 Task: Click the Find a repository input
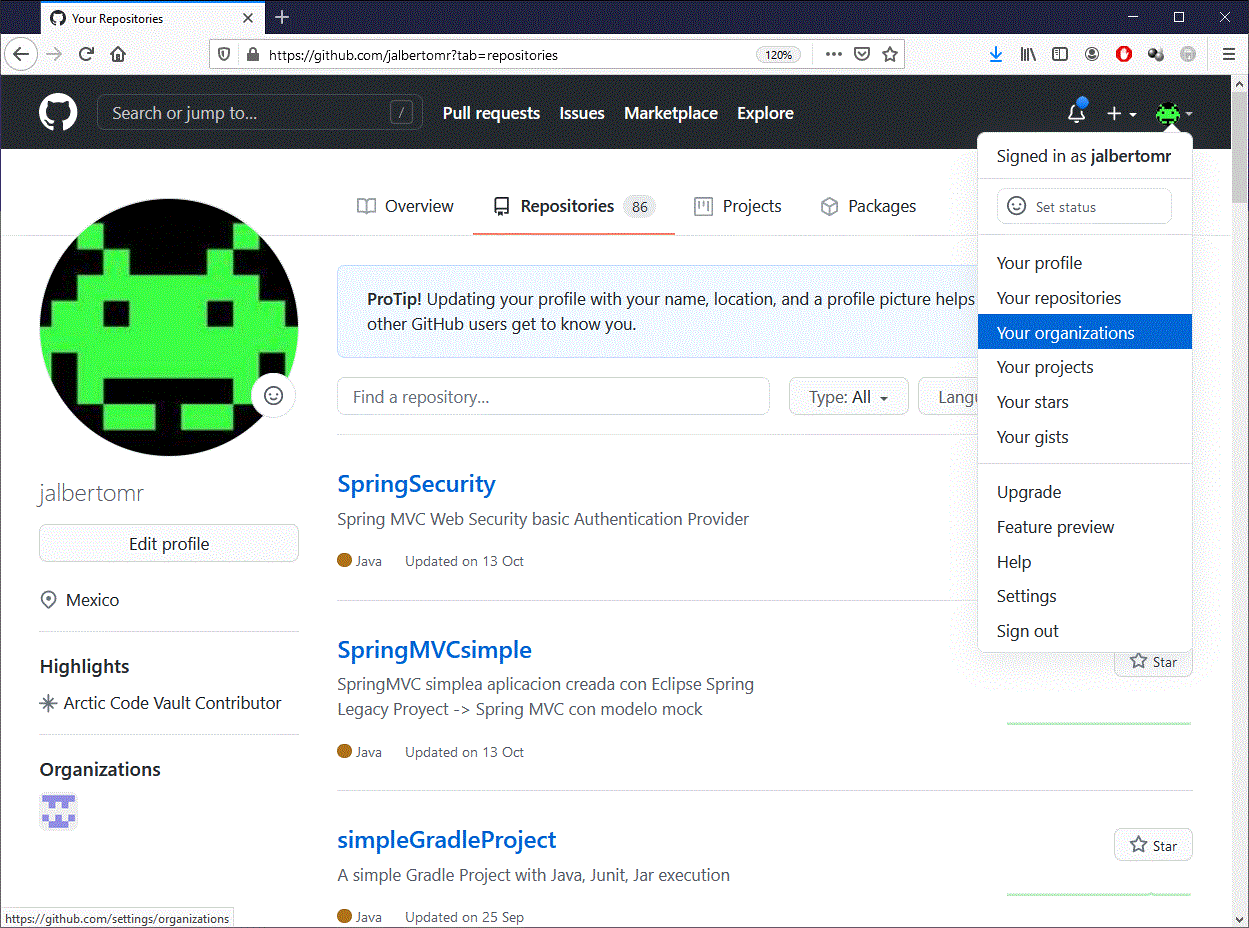[553, 397]
